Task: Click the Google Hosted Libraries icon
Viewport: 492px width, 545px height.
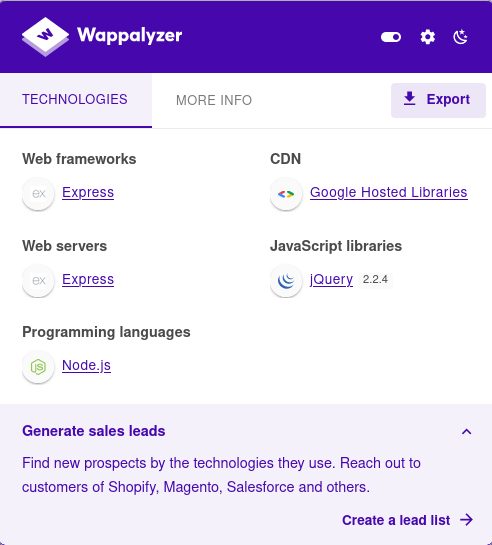Action: (286, 194)
